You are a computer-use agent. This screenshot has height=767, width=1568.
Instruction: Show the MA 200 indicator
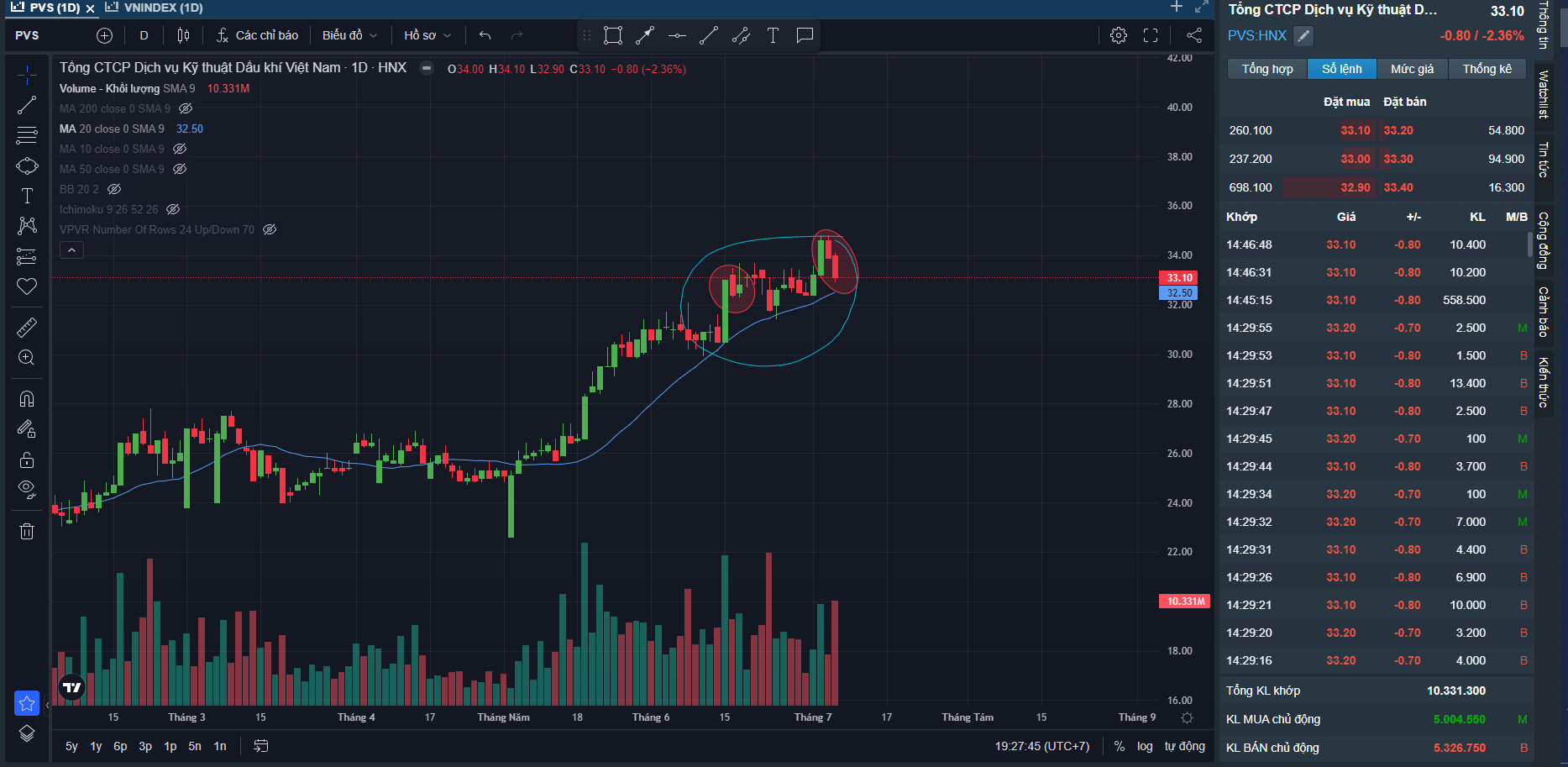pyautogui.click(x=186, y=108)
